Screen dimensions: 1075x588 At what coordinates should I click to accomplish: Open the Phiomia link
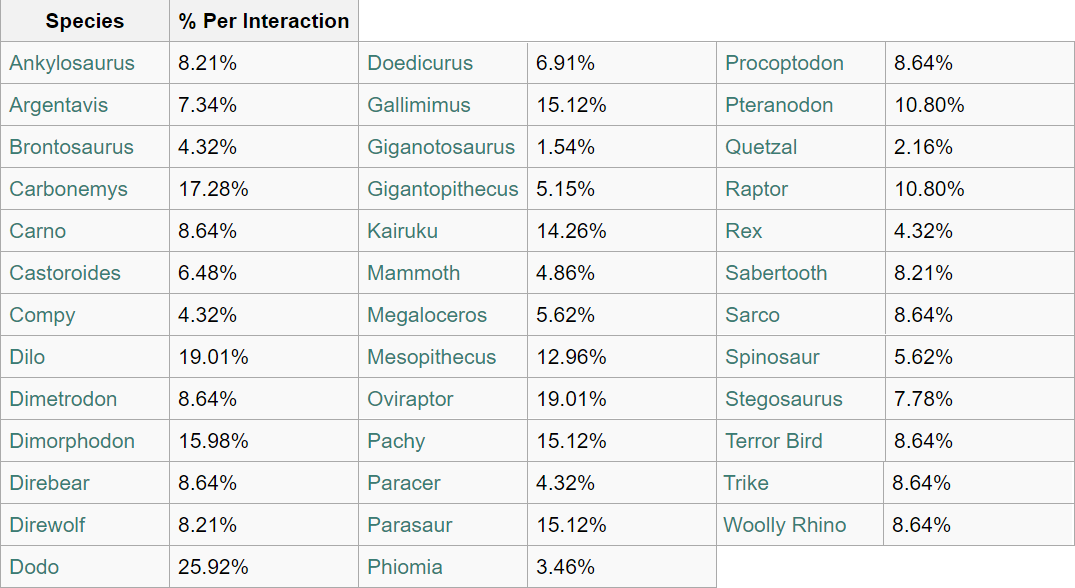(405, 567)
